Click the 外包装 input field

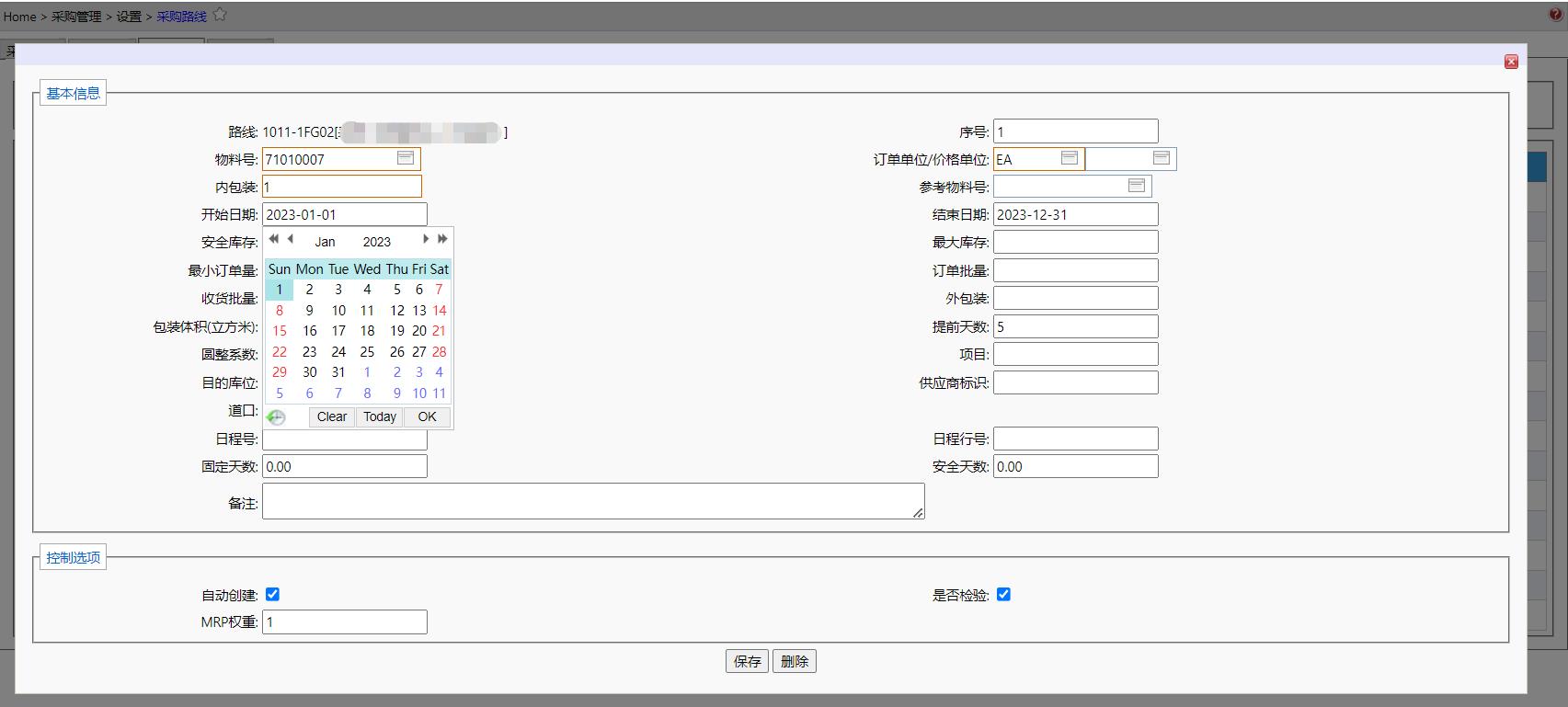(1076, 298)
